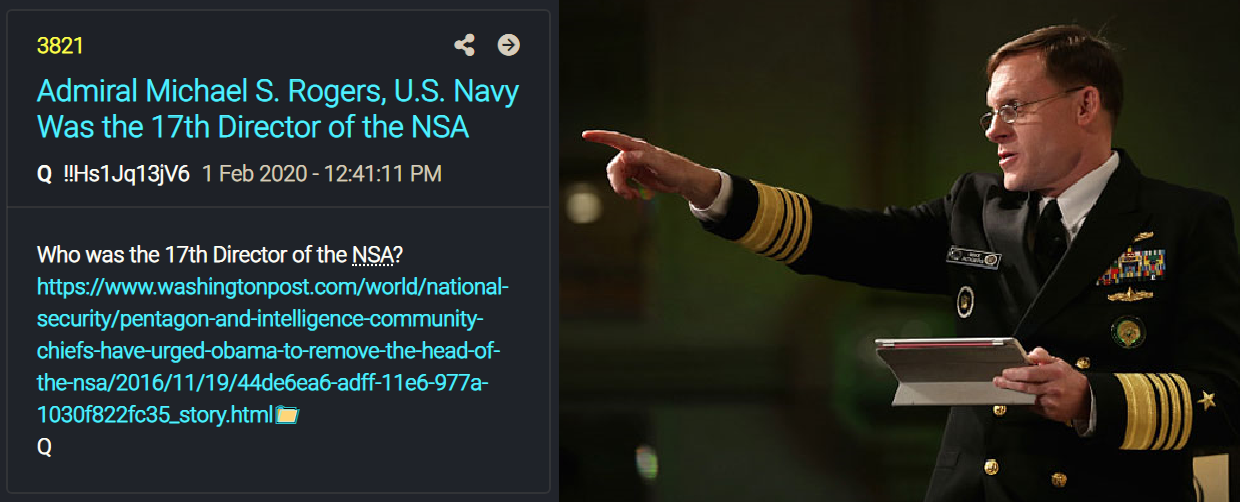Open the Washington Post article link
1240x502 pixels.
(273, 351)
